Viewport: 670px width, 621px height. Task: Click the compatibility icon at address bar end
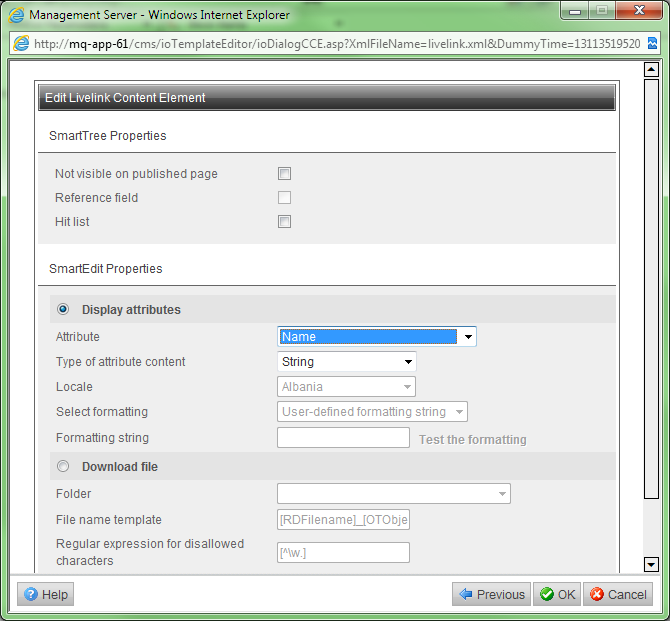(652, 44)
